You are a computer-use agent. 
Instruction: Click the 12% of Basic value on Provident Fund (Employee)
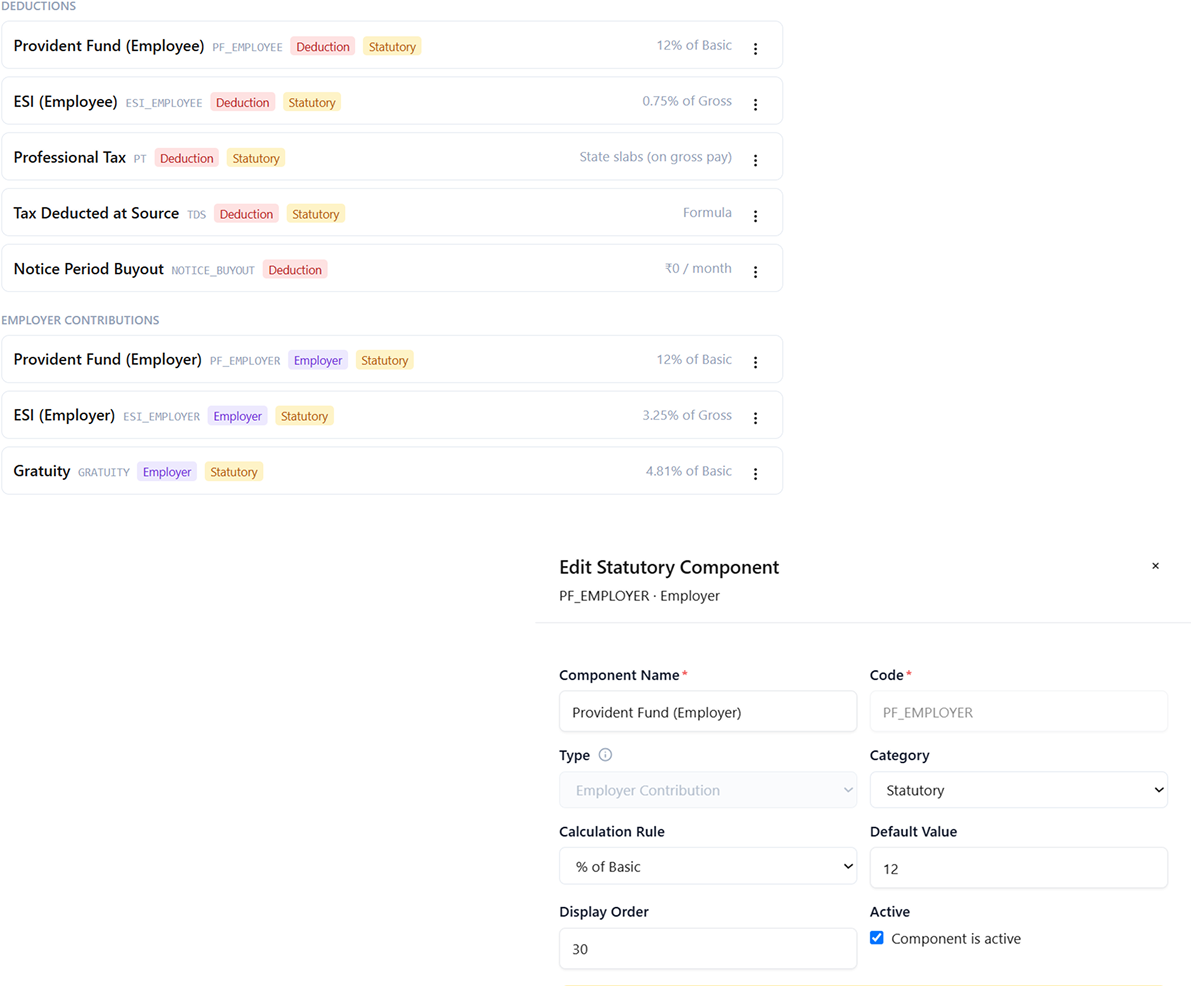(694, 45)
